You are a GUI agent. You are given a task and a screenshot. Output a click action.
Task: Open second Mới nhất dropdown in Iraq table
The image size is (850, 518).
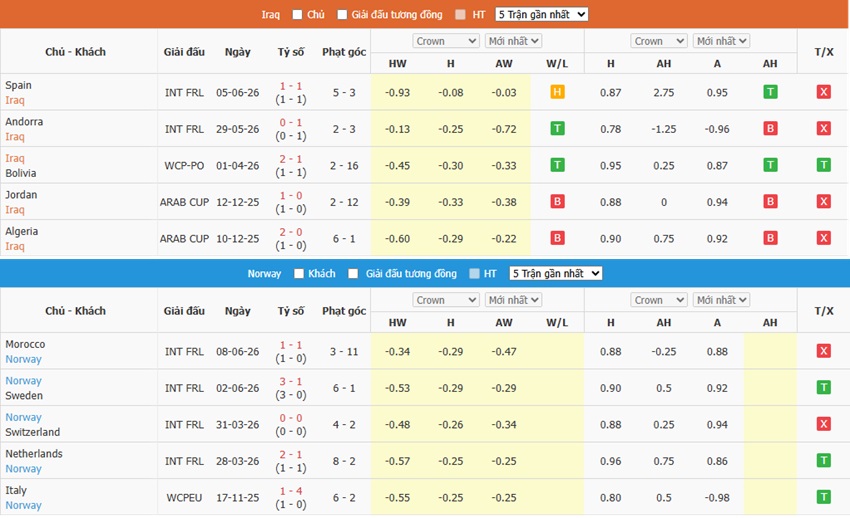point(722,41)
